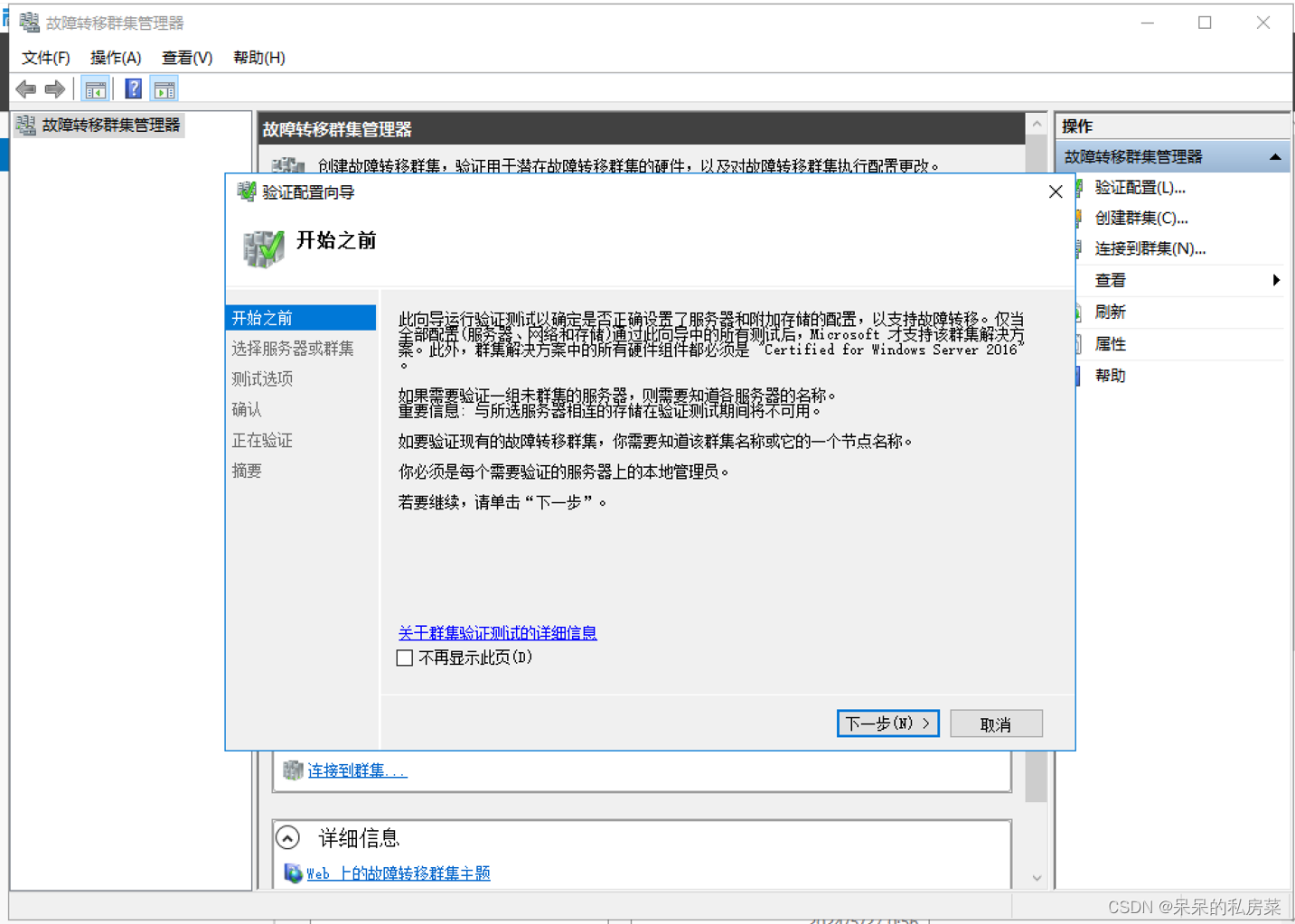
Task: Toggle the show/hide console tree icon
Action: tap(95, 89)
